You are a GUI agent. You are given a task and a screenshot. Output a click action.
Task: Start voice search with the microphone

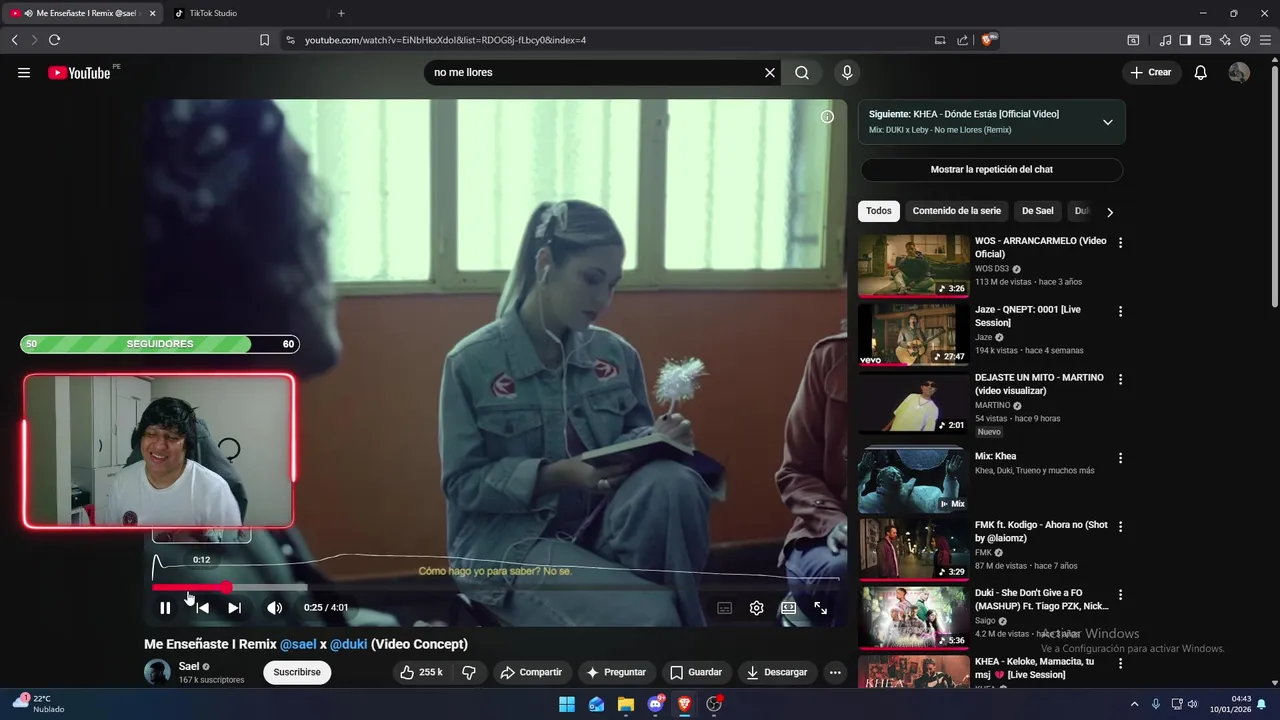pos(847,72)
